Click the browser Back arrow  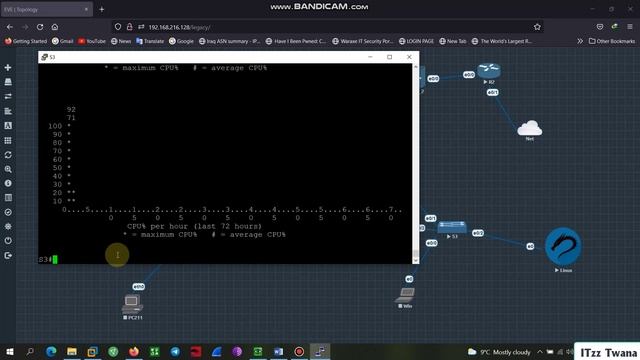click(10, 27)
